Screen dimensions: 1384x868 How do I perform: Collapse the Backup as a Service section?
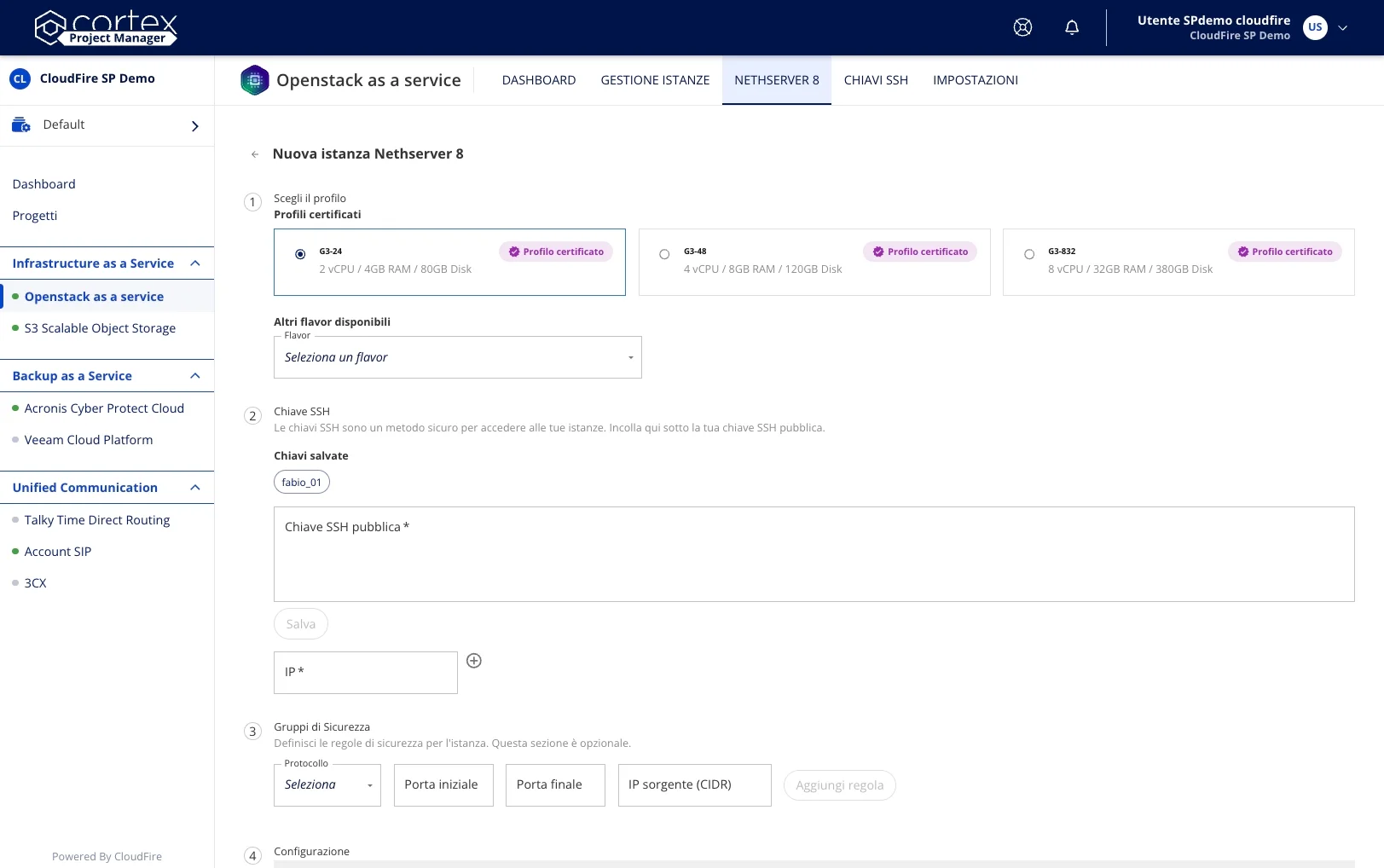click(194, 375)
